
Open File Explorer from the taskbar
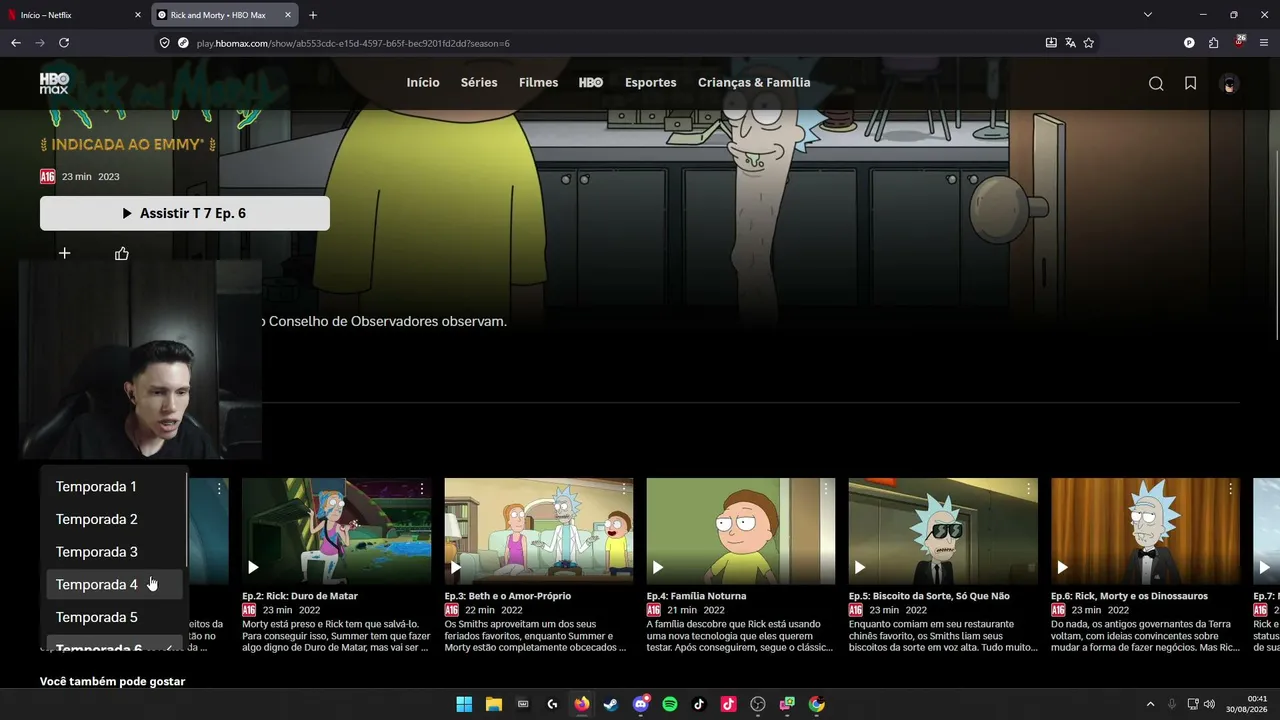click(x=493, y=704)
